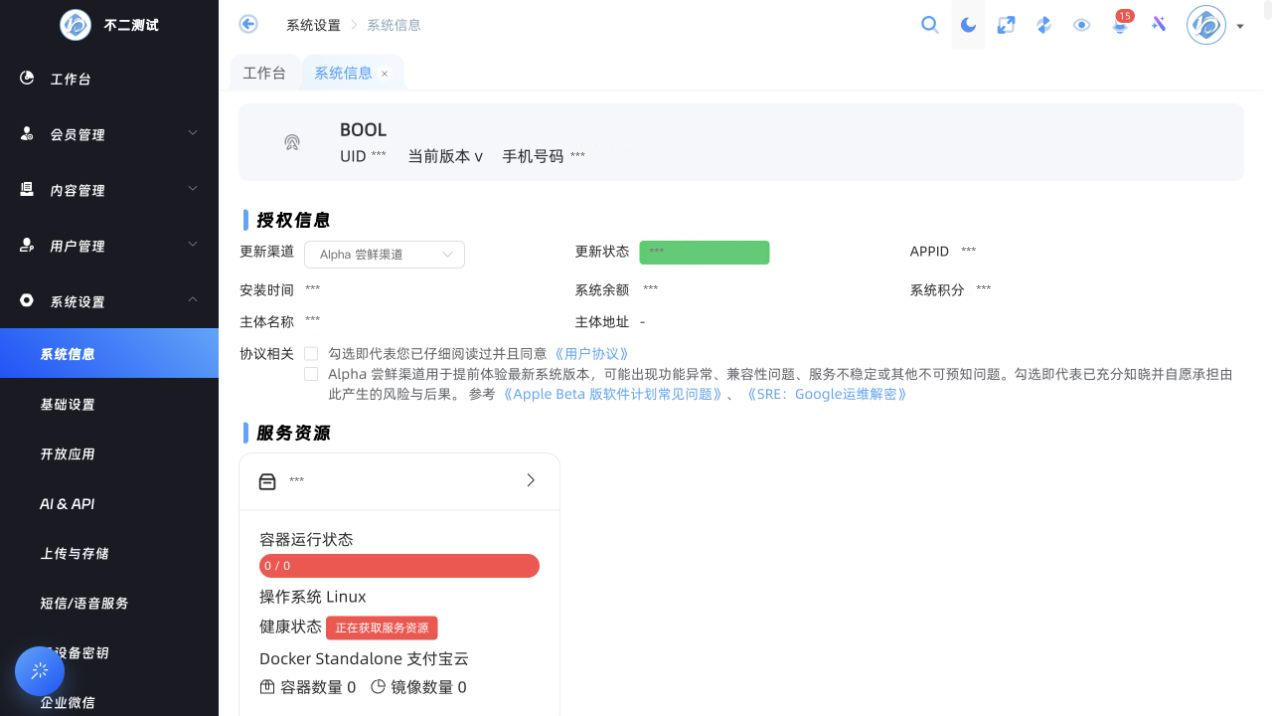The height and width of the screenshot is (716, 1272).
Task: Toggle dark mode moon icon
Action: pyautogui.click(x=968, y=25)
